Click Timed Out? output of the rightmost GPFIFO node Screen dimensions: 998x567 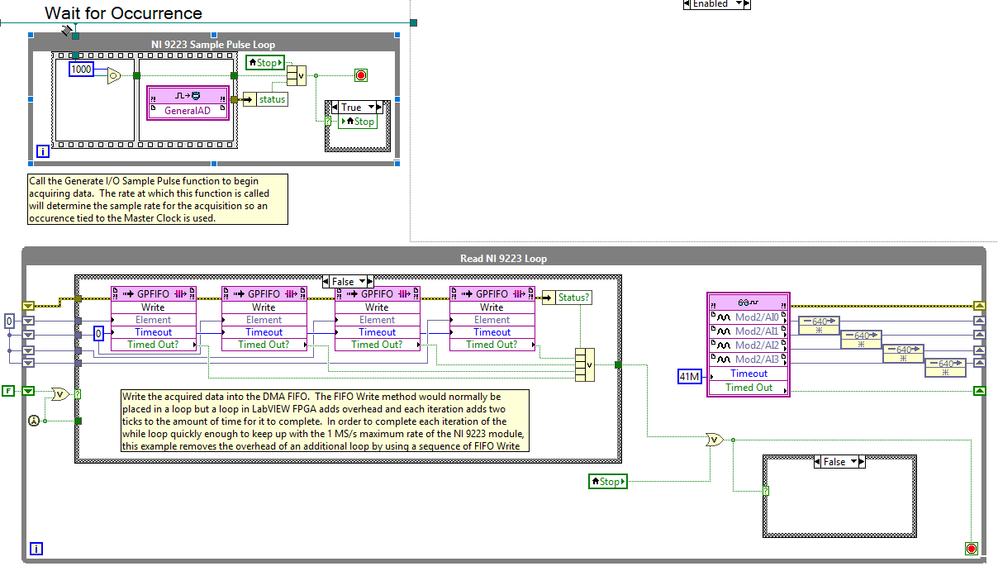492,344
